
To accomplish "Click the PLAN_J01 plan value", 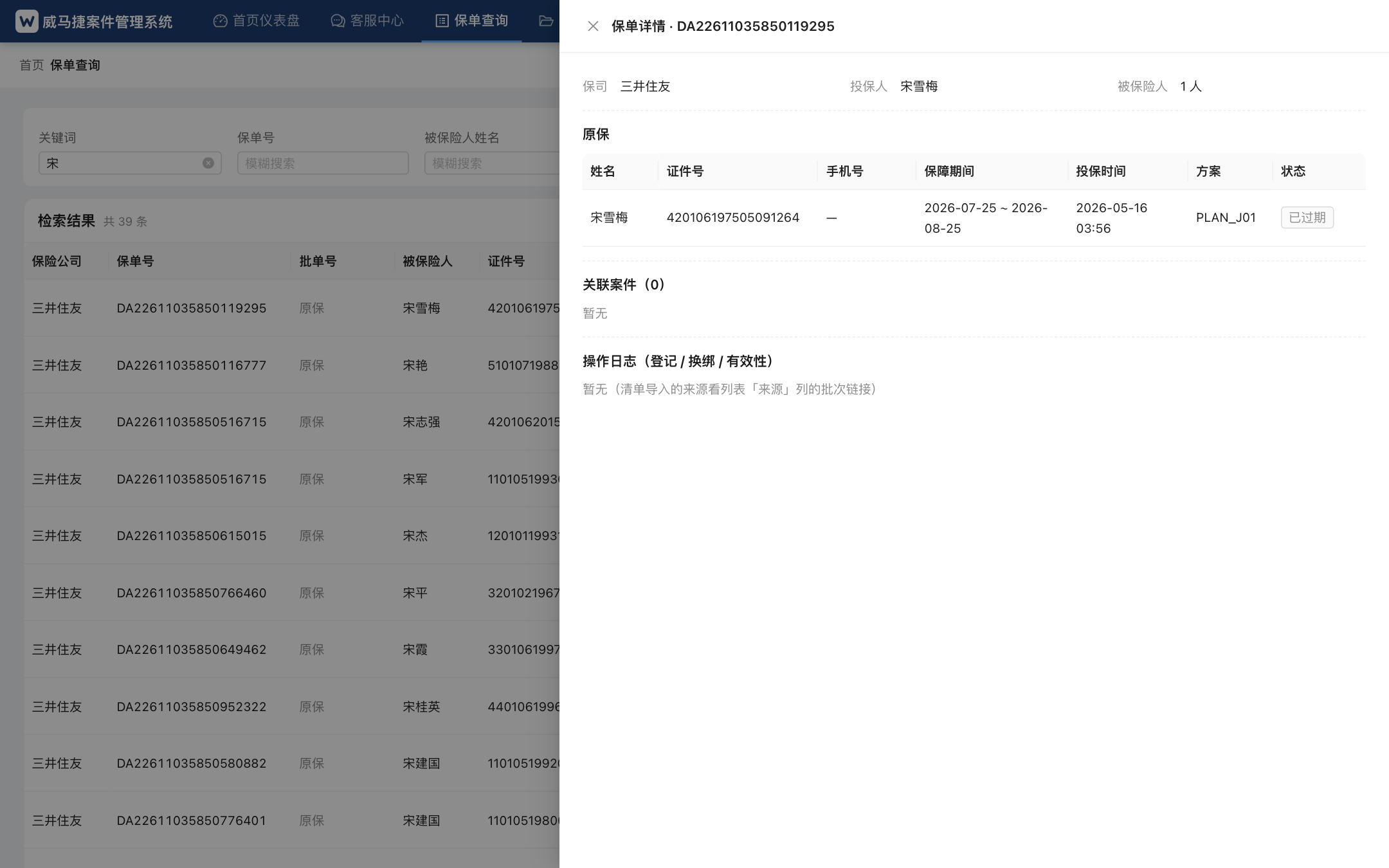I will [x=1226, y=218].
